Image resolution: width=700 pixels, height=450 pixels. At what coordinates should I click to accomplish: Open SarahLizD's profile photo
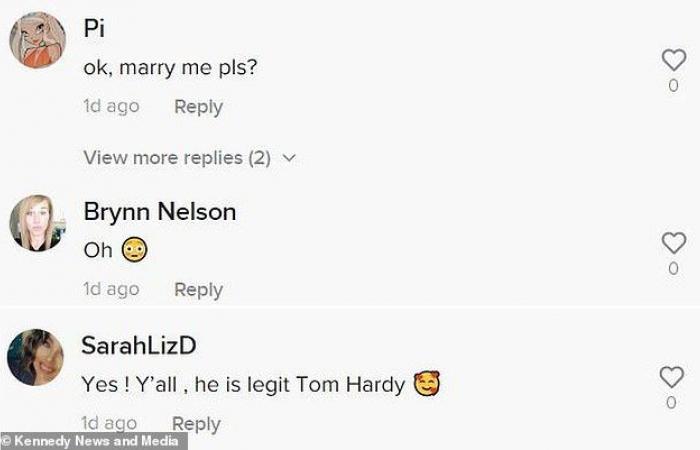click(35, 357)
